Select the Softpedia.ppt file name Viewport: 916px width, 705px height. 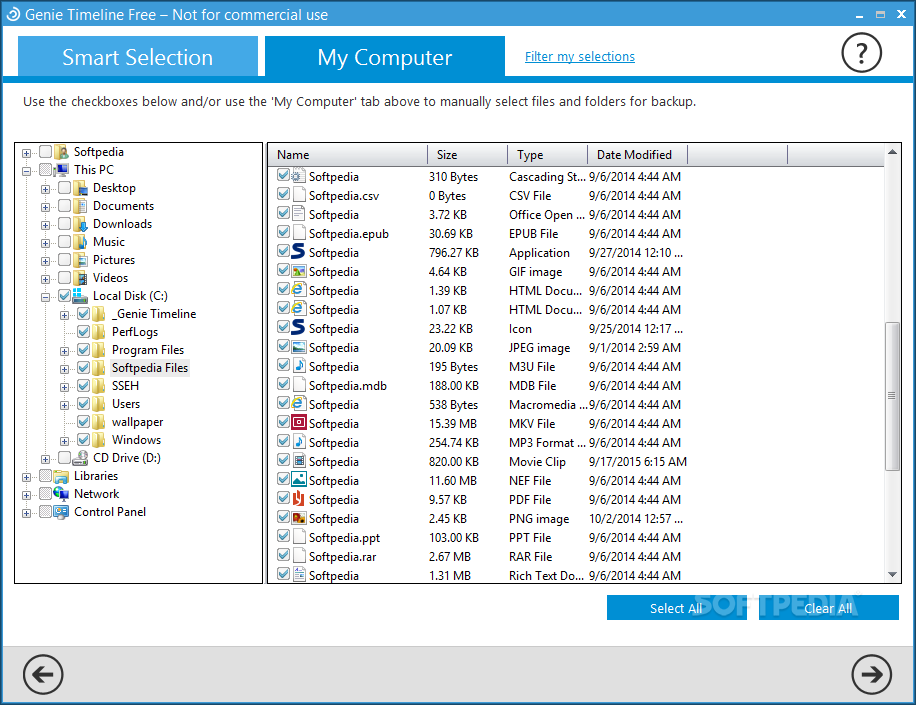coord(344,537)
